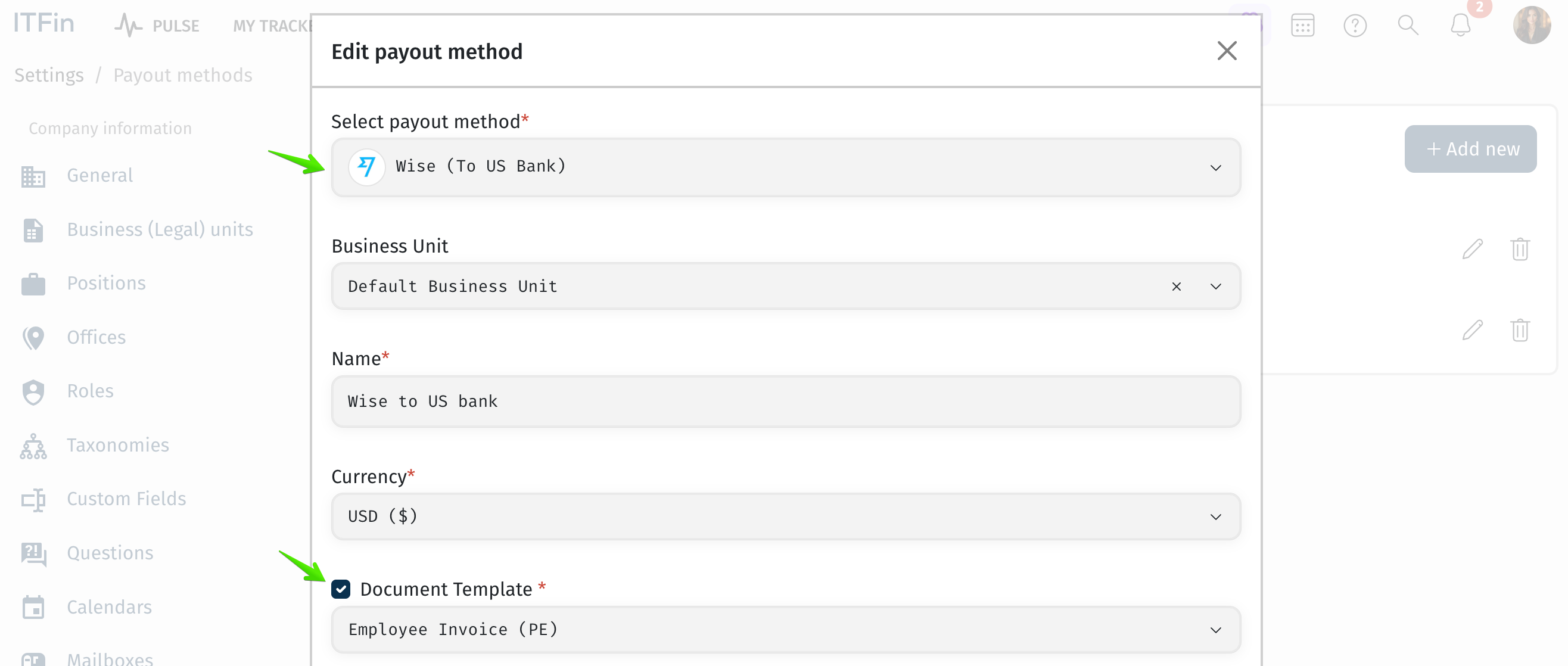Open the calendar icon in top bar
Viewport: 1568px width, 666px height.
1303,26
